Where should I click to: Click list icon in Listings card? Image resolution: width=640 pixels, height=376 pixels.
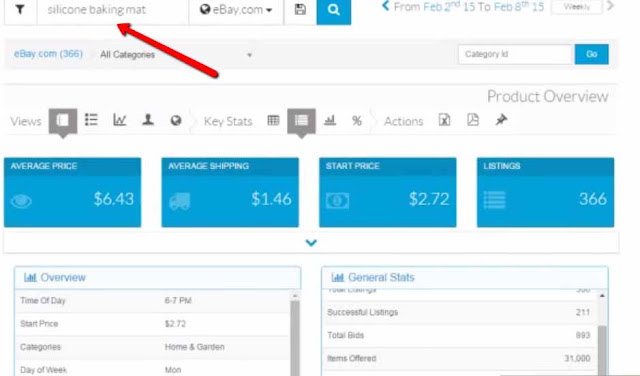click(x=495, y=200)
